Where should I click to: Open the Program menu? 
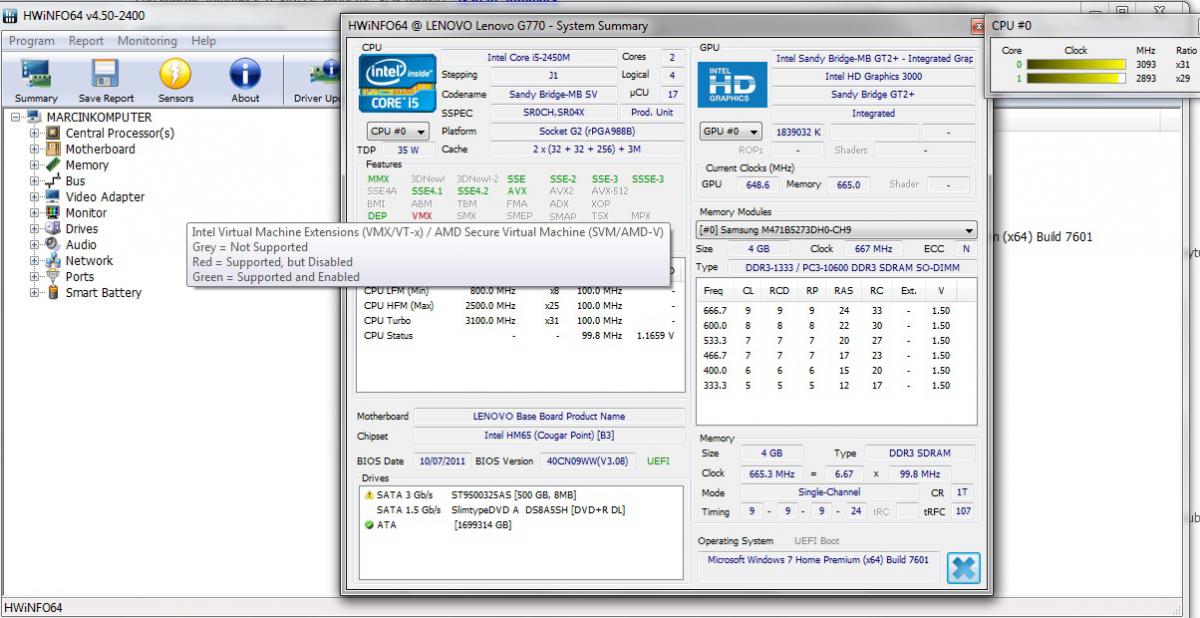click(32, 41)
